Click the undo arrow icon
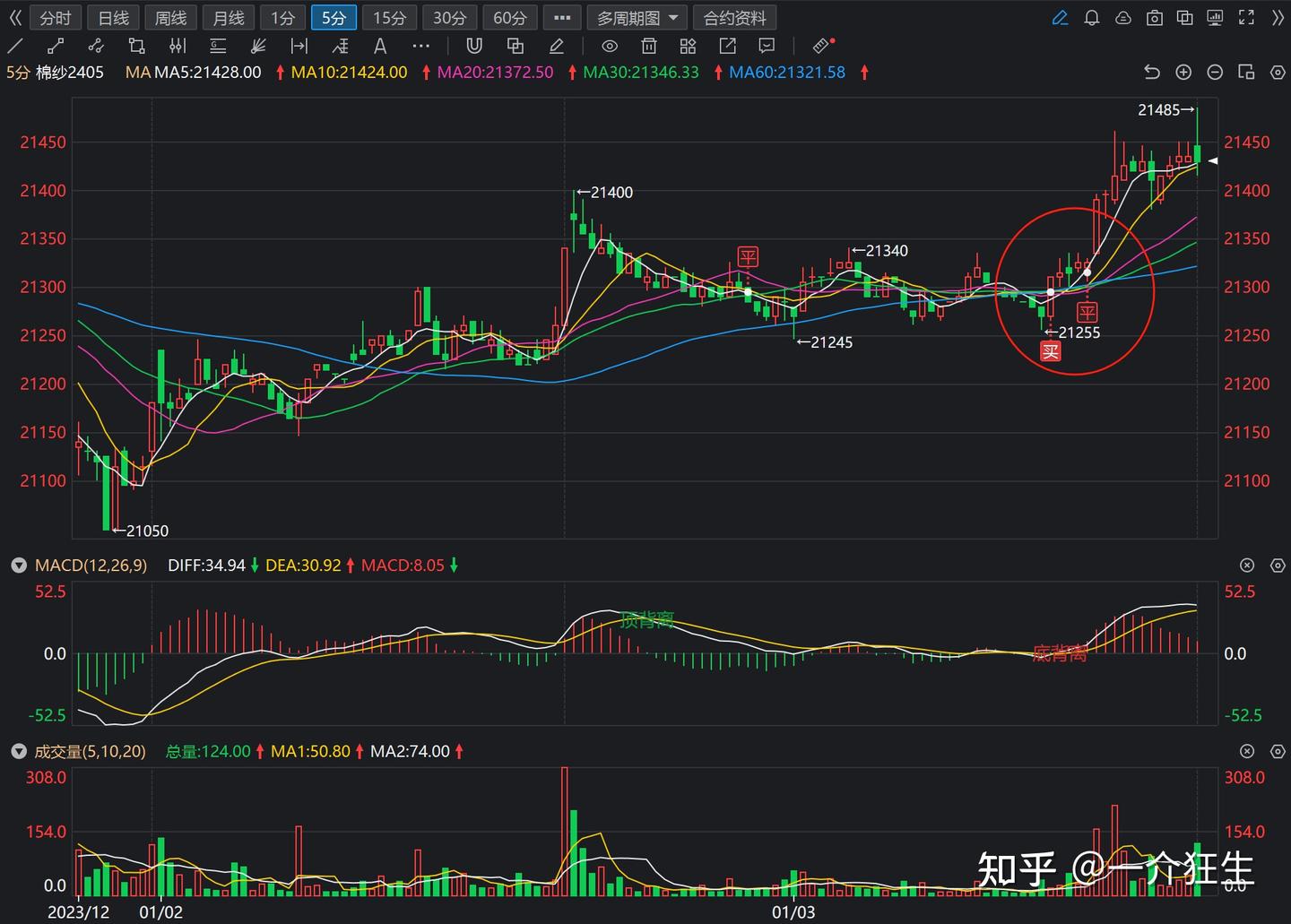Screen dimensions: 1291x924 point(1152,72)
